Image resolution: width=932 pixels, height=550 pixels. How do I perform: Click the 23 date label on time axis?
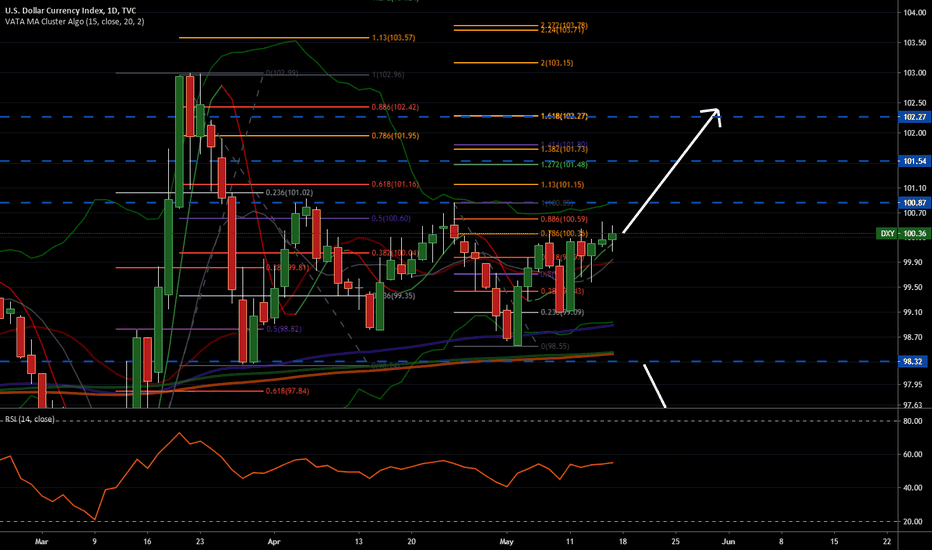click(x=200, y=542)
